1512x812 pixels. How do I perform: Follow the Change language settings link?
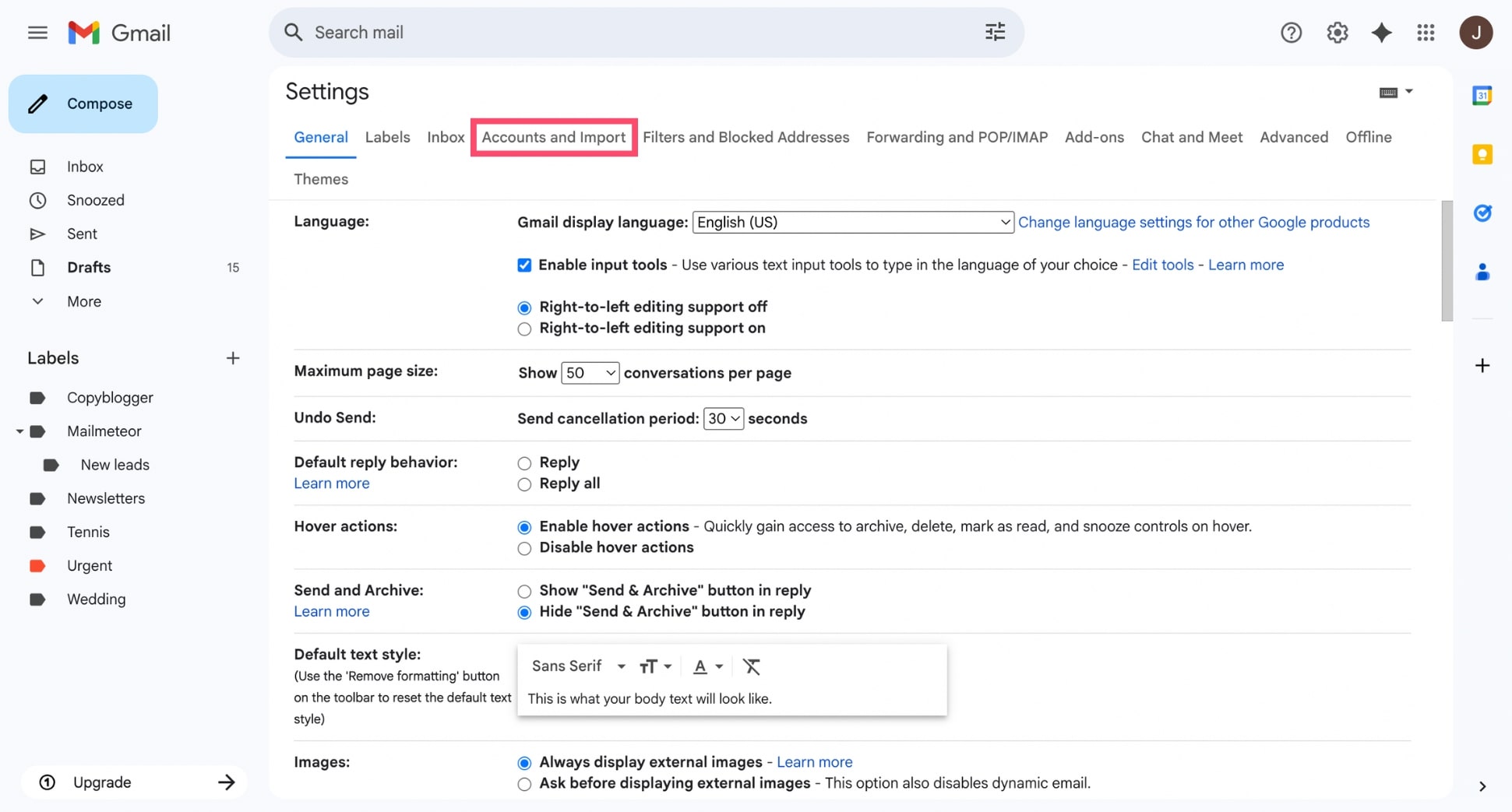(1193, 222)
